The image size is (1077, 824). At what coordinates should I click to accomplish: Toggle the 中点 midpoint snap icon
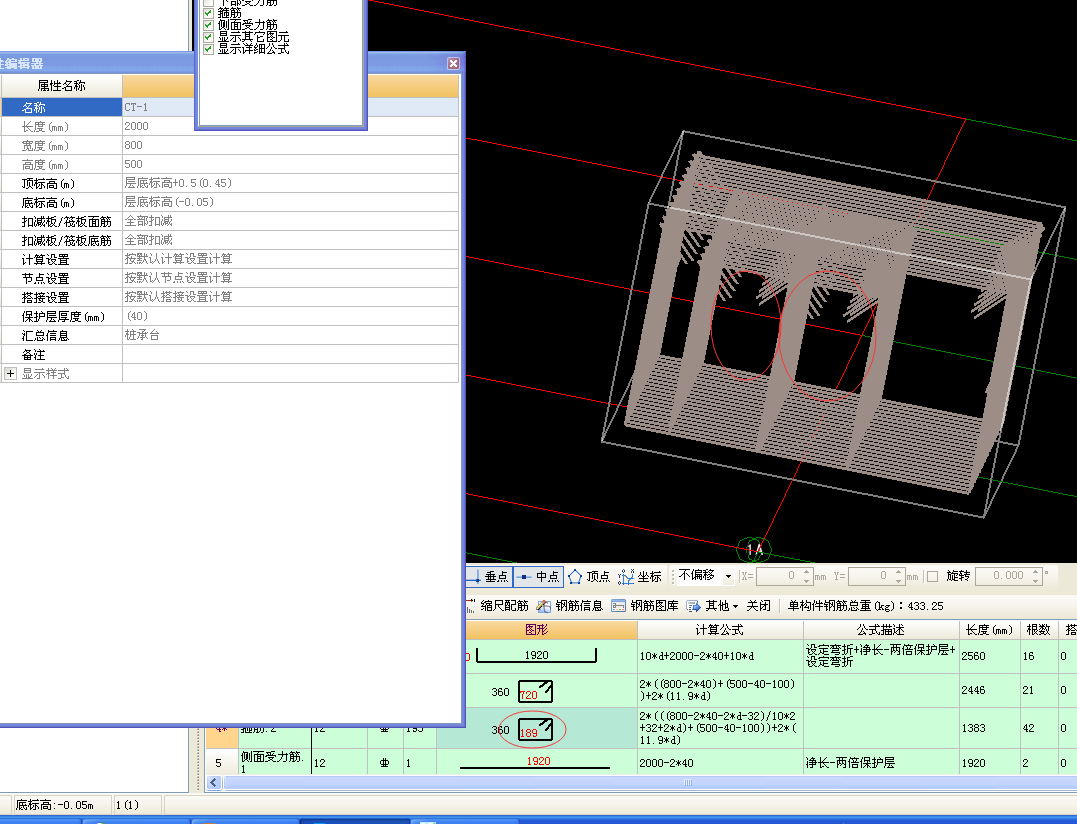click(538, 576)
